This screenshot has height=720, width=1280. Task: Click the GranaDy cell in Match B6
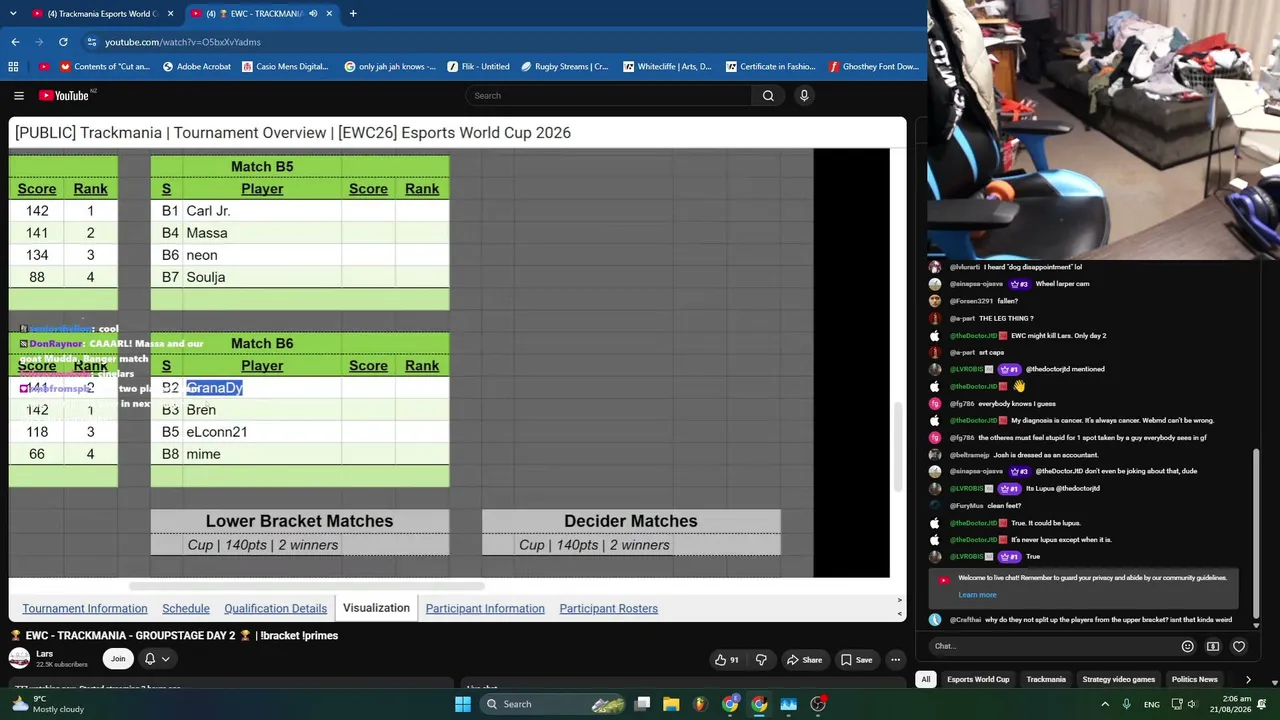coord(262,388)
